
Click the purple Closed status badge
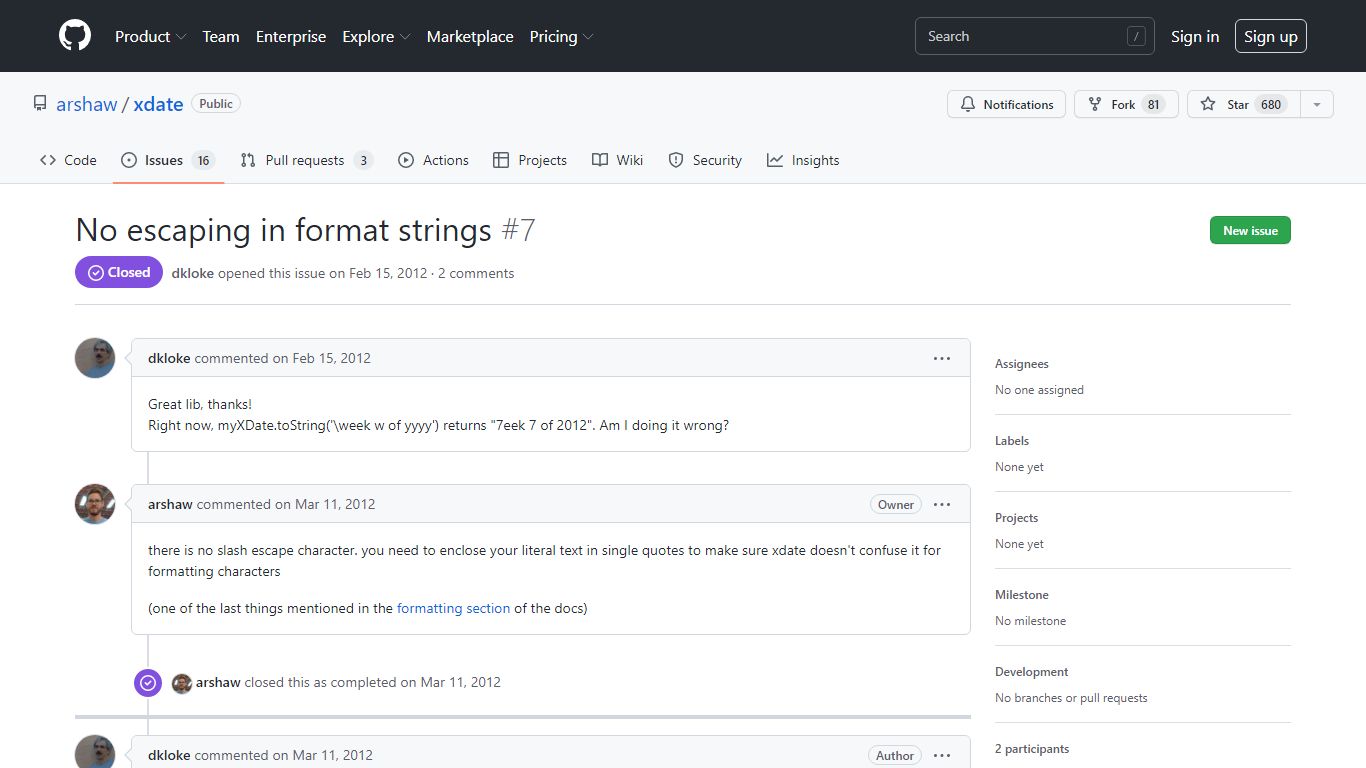point(119,272)
